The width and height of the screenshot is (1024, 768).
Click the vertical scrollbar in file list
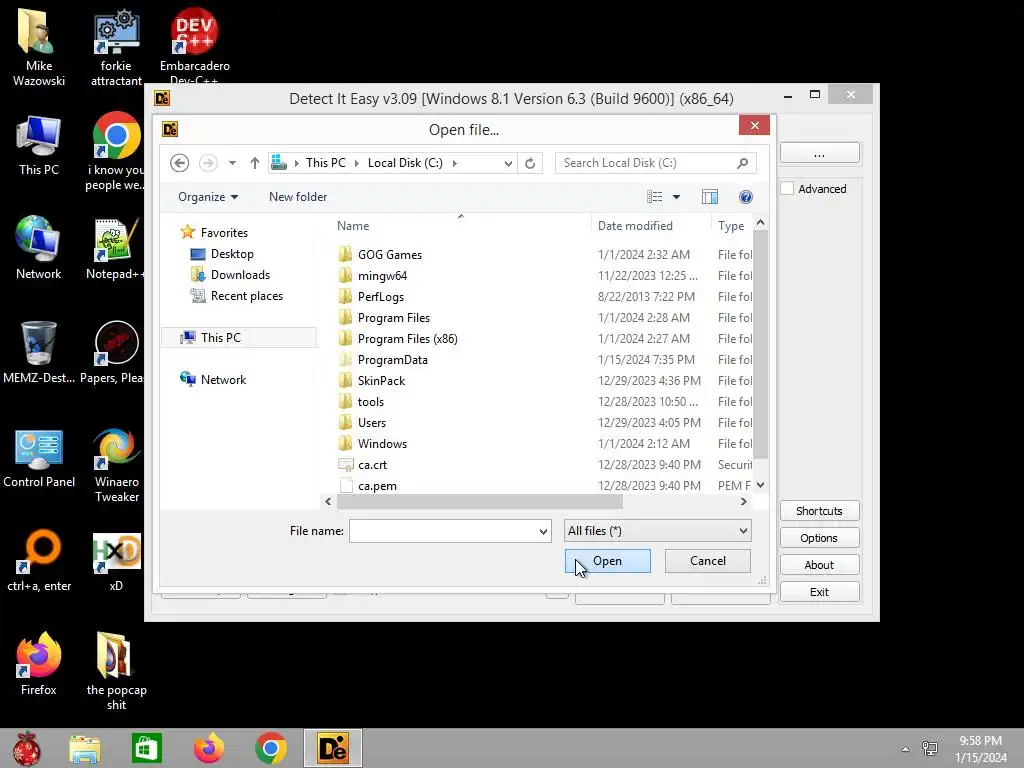click(760, 343)
